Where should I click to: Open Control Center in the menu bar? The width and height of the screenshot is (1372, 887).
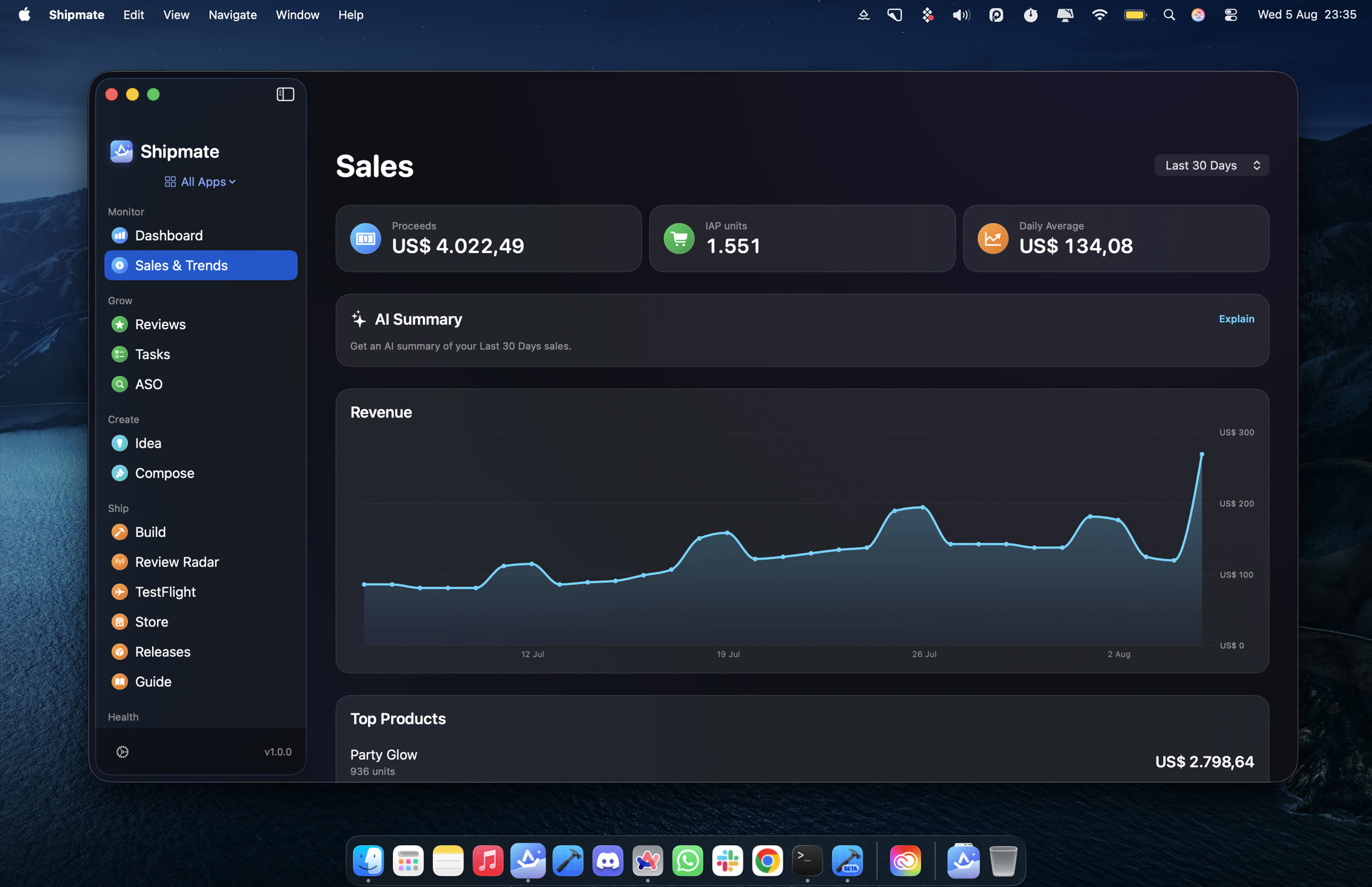pyautogui.click(x=1230, y=14)
